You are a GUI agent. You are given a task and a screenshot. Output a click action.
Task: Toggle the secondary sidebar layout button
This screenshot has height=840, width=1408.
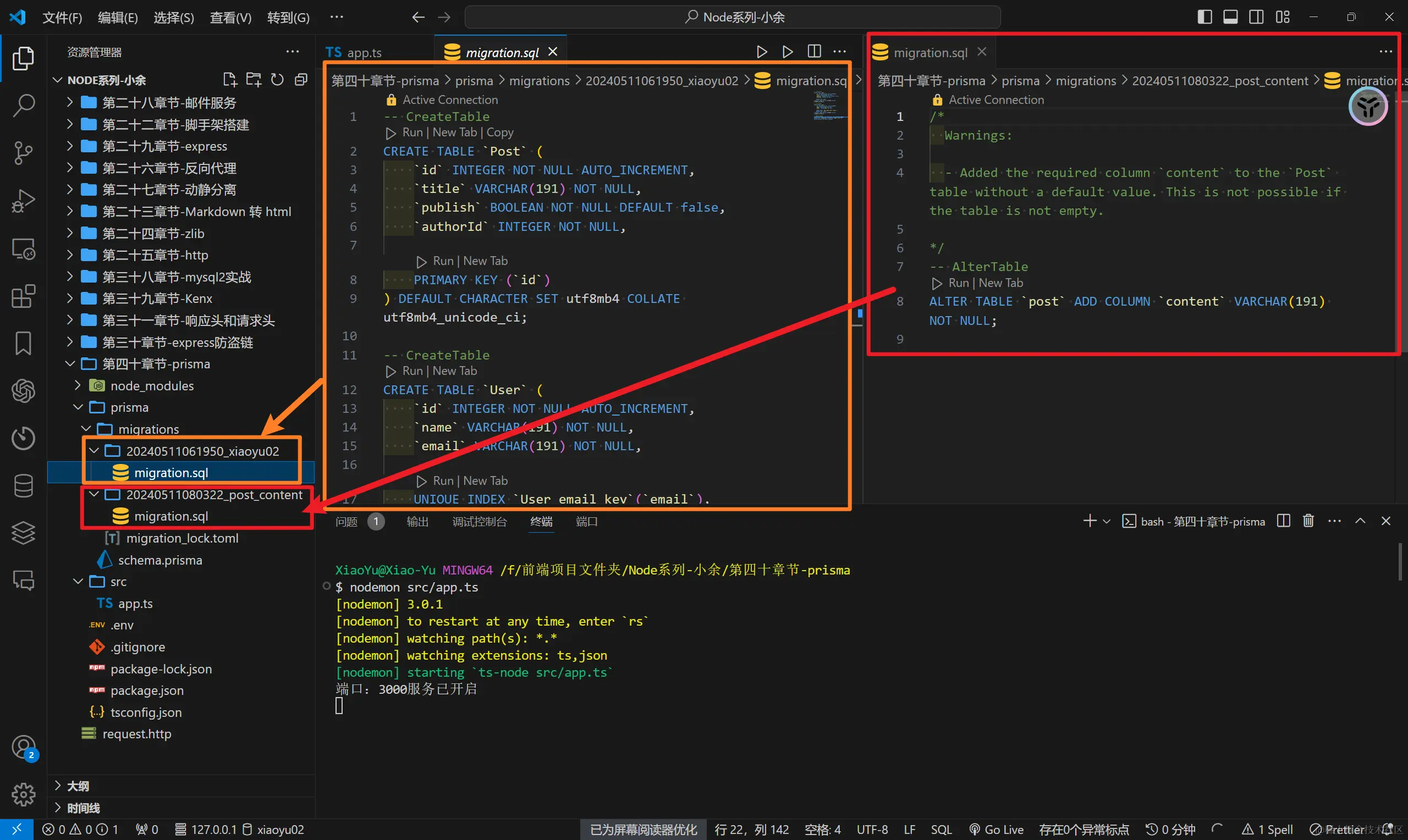[1256, 17]
